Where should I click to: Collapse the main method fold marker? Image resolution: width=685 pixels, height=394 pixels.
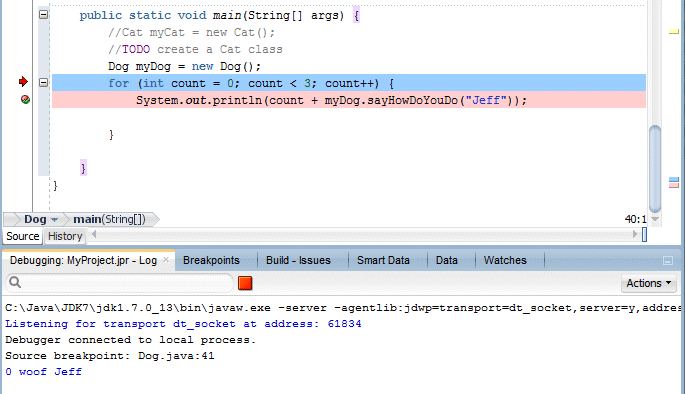pyautogui.click(x=43, y=14)
